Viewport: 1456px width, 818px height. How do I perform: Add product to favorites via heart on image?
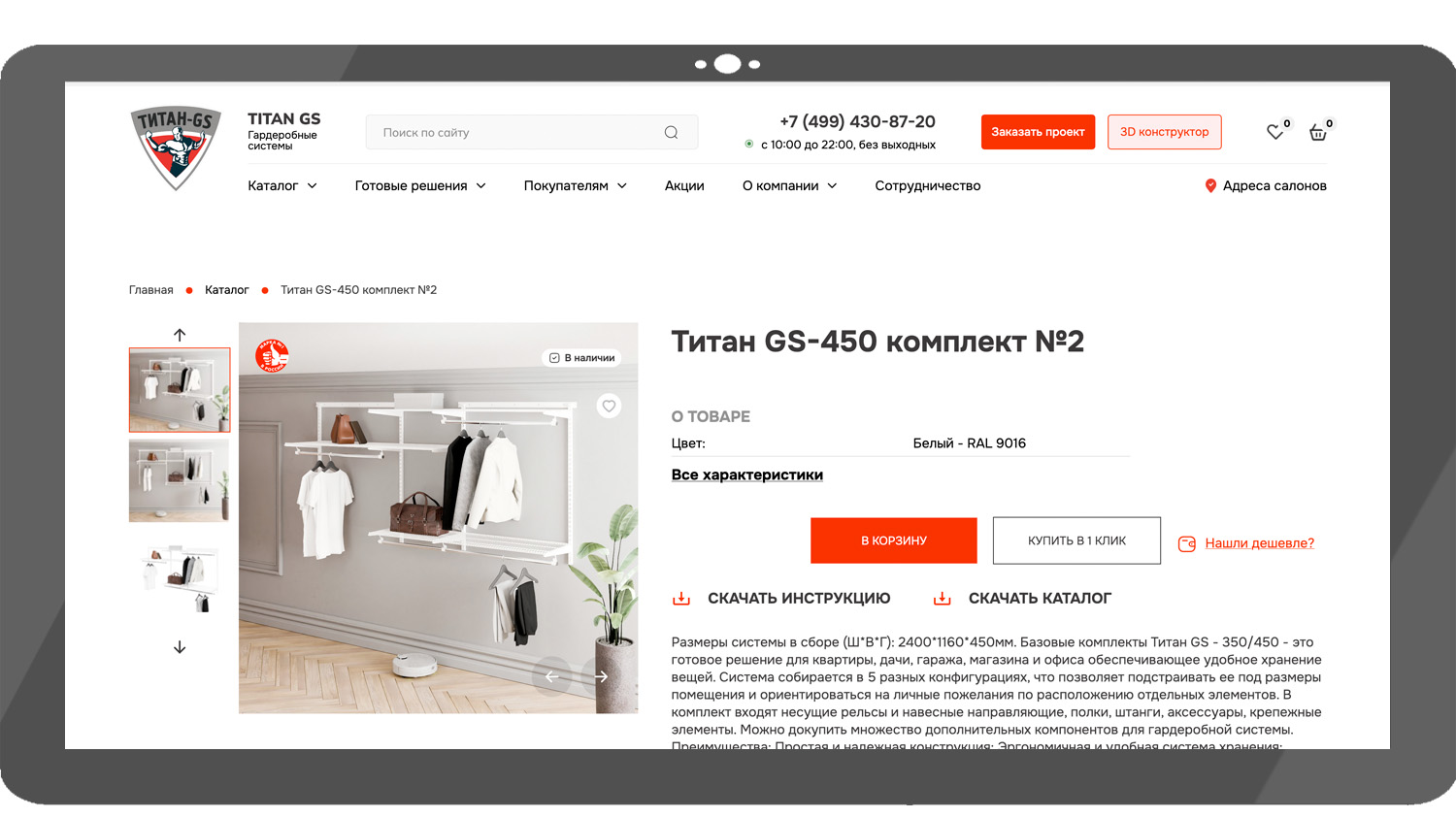pyautogui.click(x=609, y=406)
